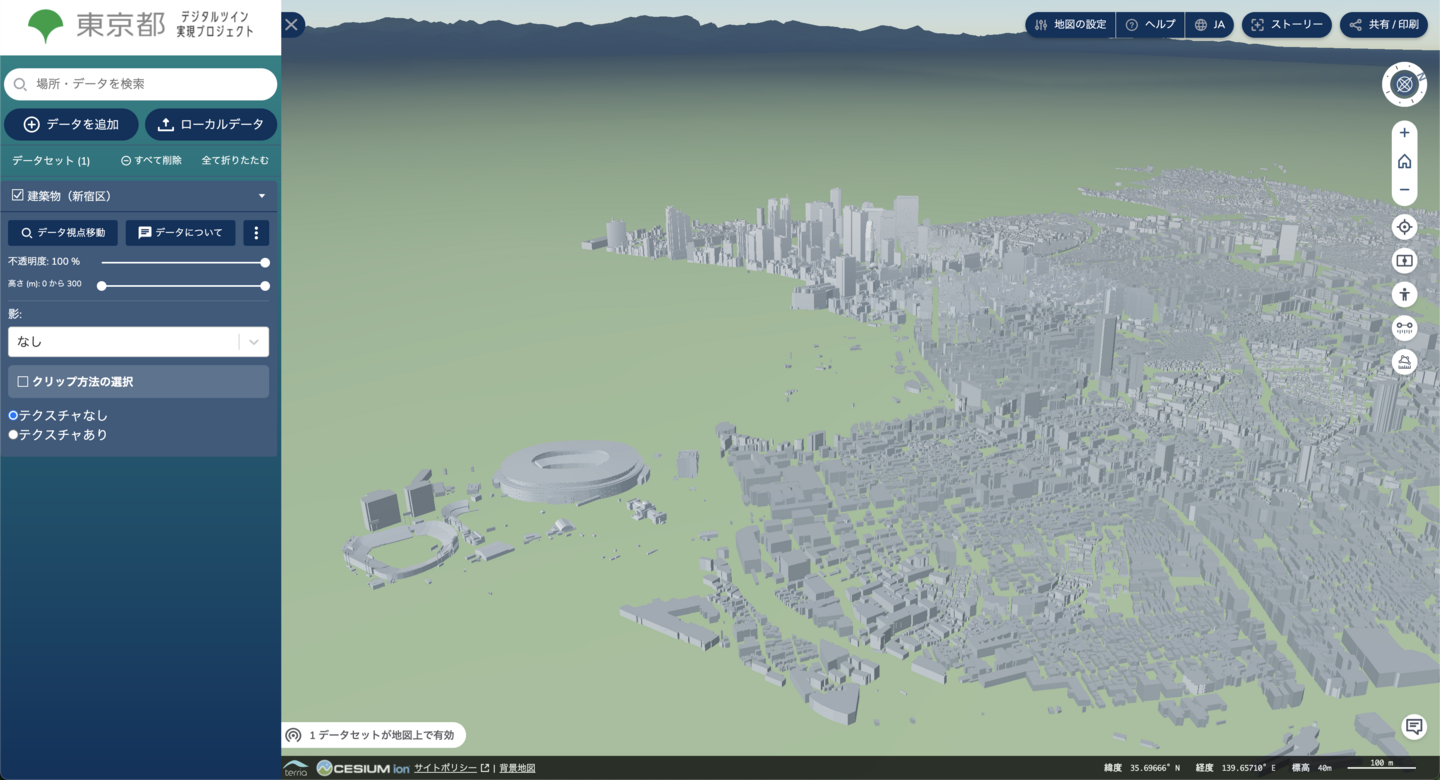Open the 影 shadow dropdown
The height and width of the screenshot is (780, 1440).
[138, 342]
